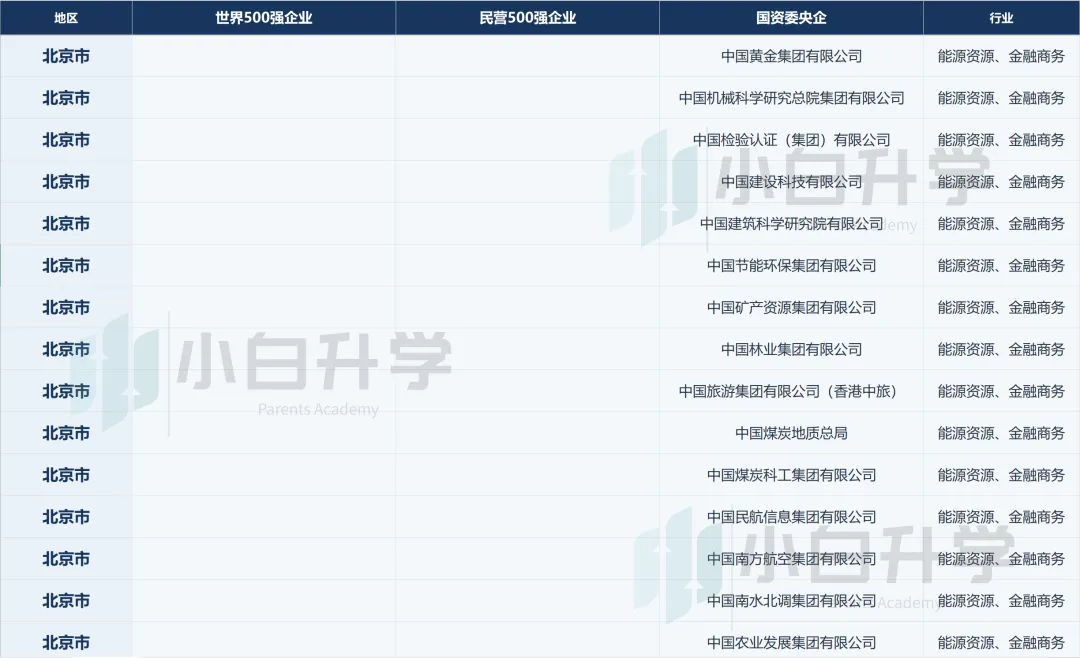Click 能源资源、金融商务 in the 中国黄金集团 row
This screenshot has width=1080, height=658.
coord(1001,56)
